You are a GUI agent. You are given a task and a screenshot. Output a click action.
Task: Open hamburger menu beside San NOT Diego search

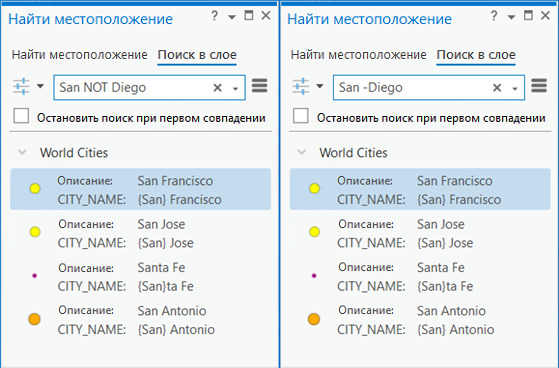[260, 86]
